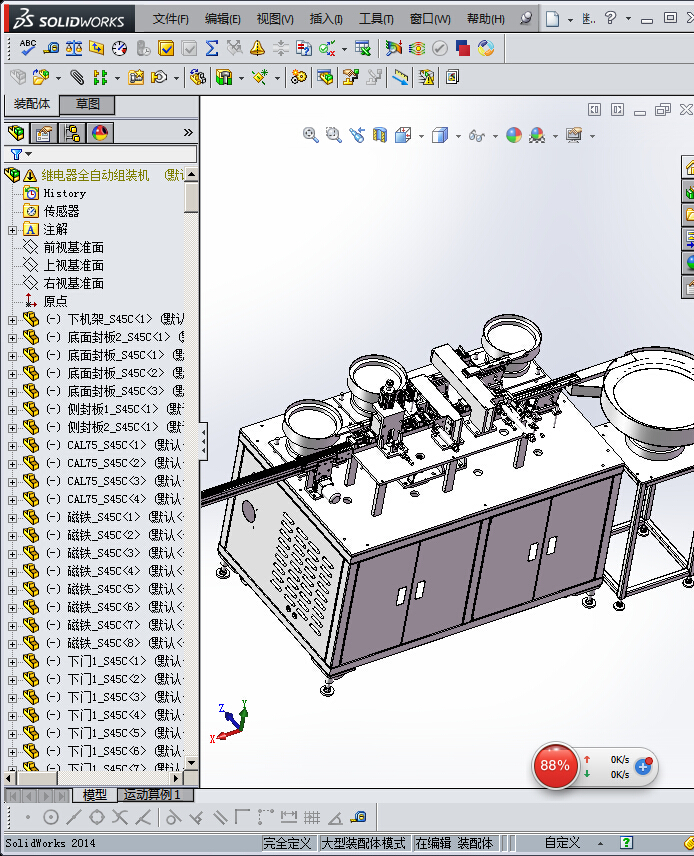Click the yellow warning triangle toolbar icon
694x856 pixels.
pyautogui.click(x=257, y=47)
